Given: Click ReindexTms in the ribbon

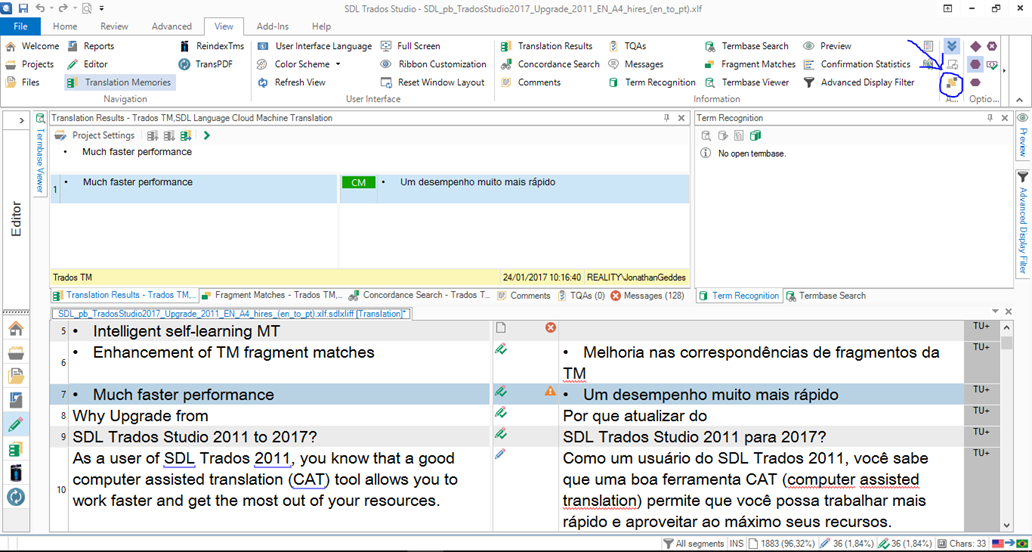Looking at the screenshot, I should point(212,46).
